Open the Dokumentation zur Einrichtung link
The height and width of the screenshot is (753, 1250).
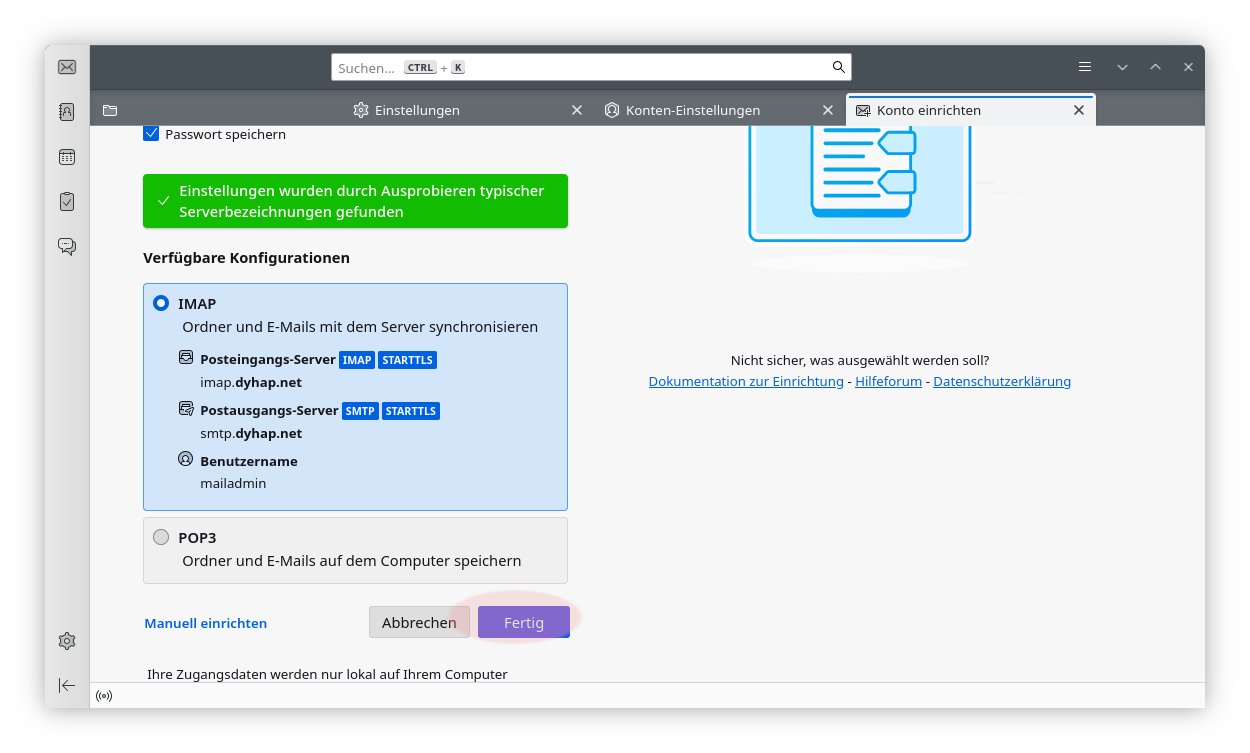coord(746,382)
